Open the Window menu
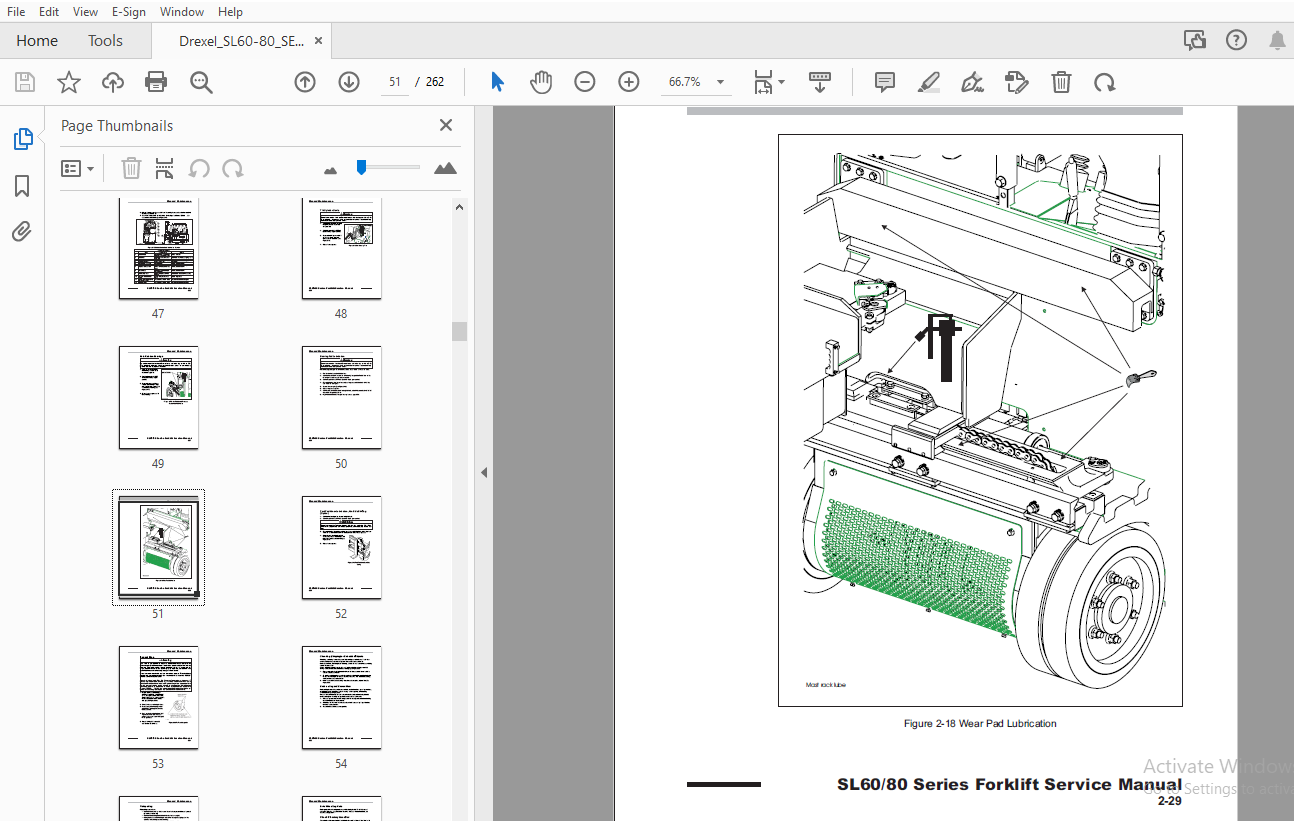The image size is (1294, 821). 182,12
